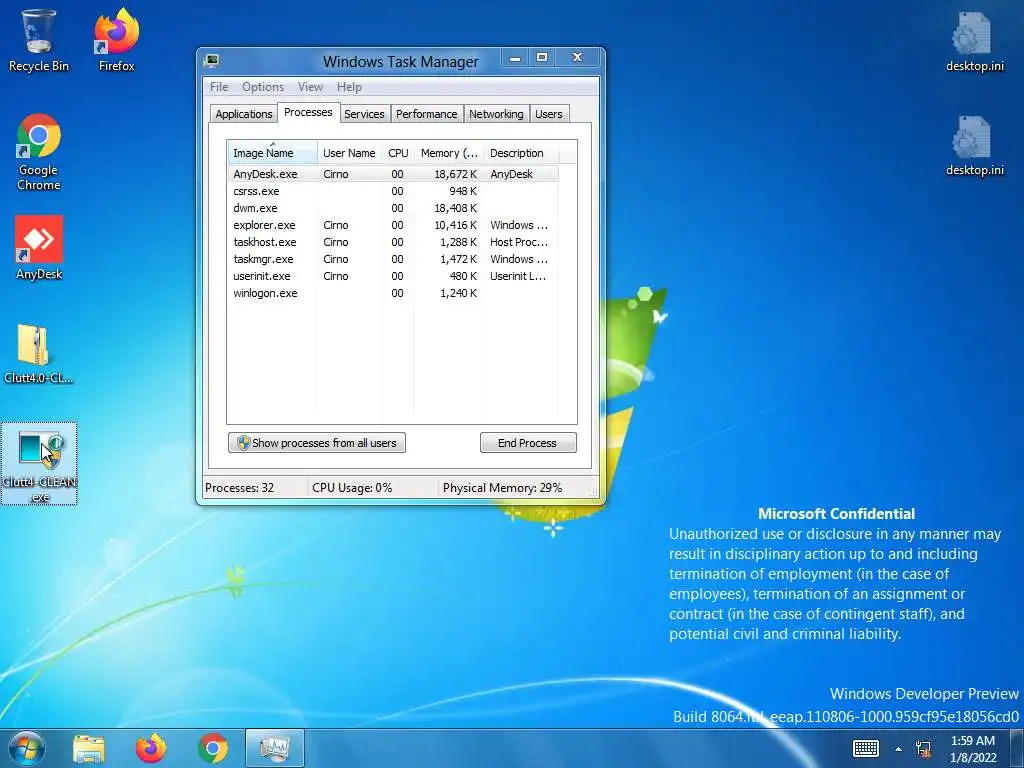Launch Chrome from the taskbar
1024x768 pixels.
click(x=213, y=748)
